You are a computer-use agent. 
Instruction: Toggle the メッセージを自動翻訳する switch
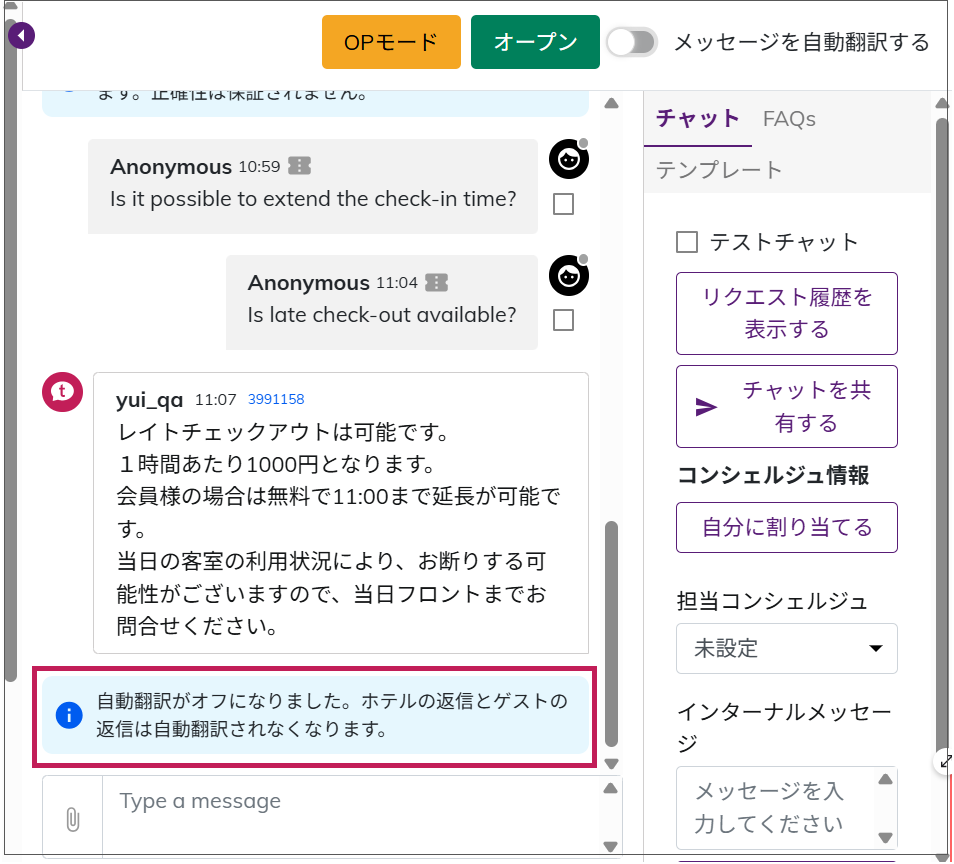633,42
